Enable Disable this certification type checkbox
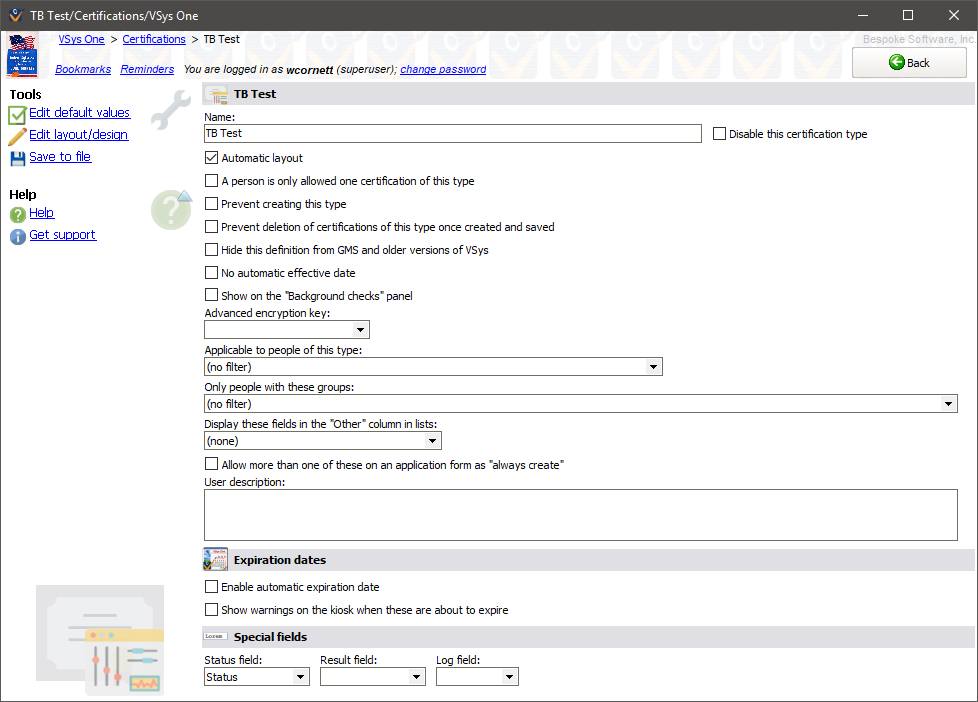978x702 pixels. pyautogui.click(x=719, y=134)
